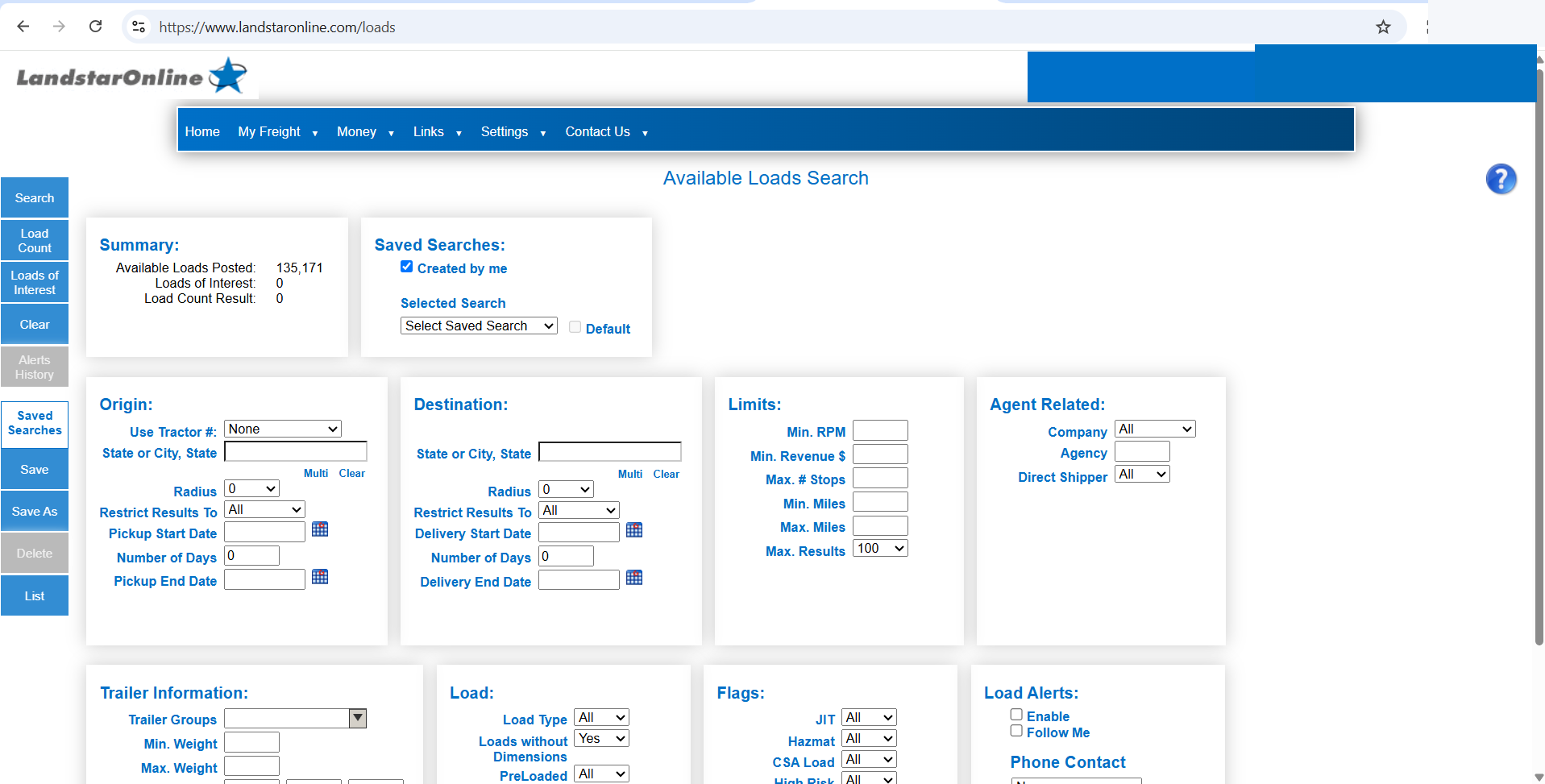Screen dimensions: 1545x784
Task: Enable load alerts checkbox
Action: pos(1016,715)
